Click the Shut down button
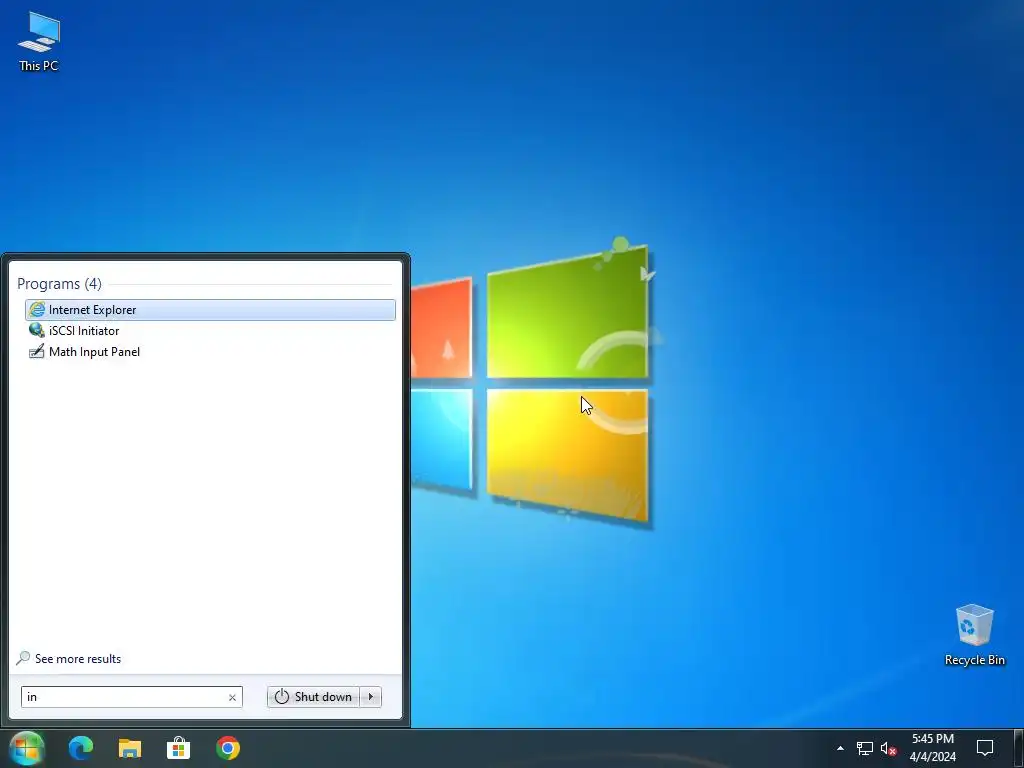This screenshot has width=1024, height=768. coord(313,697)
